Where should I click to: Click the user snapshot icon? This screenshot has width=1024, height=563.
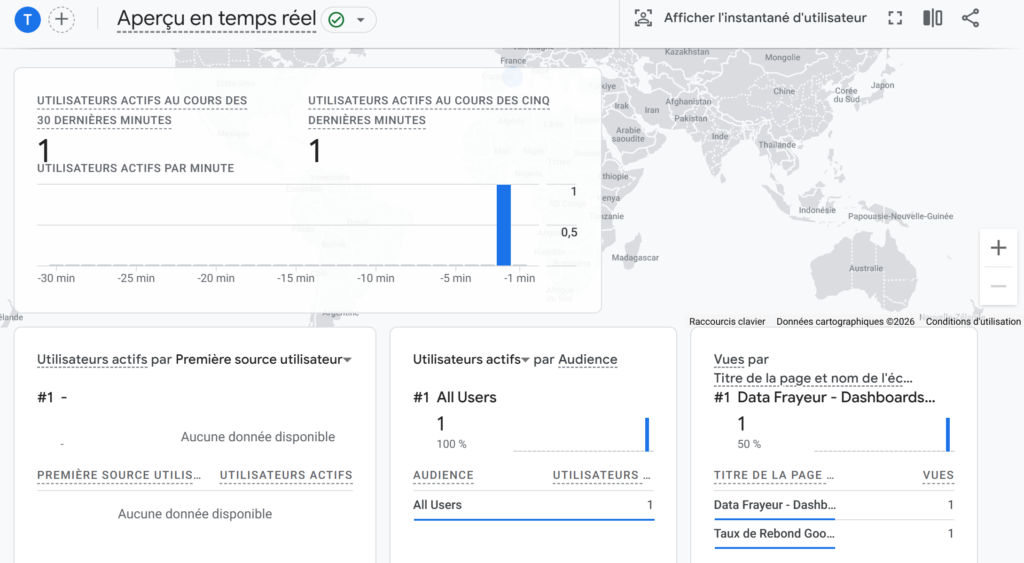coord(643,18)
